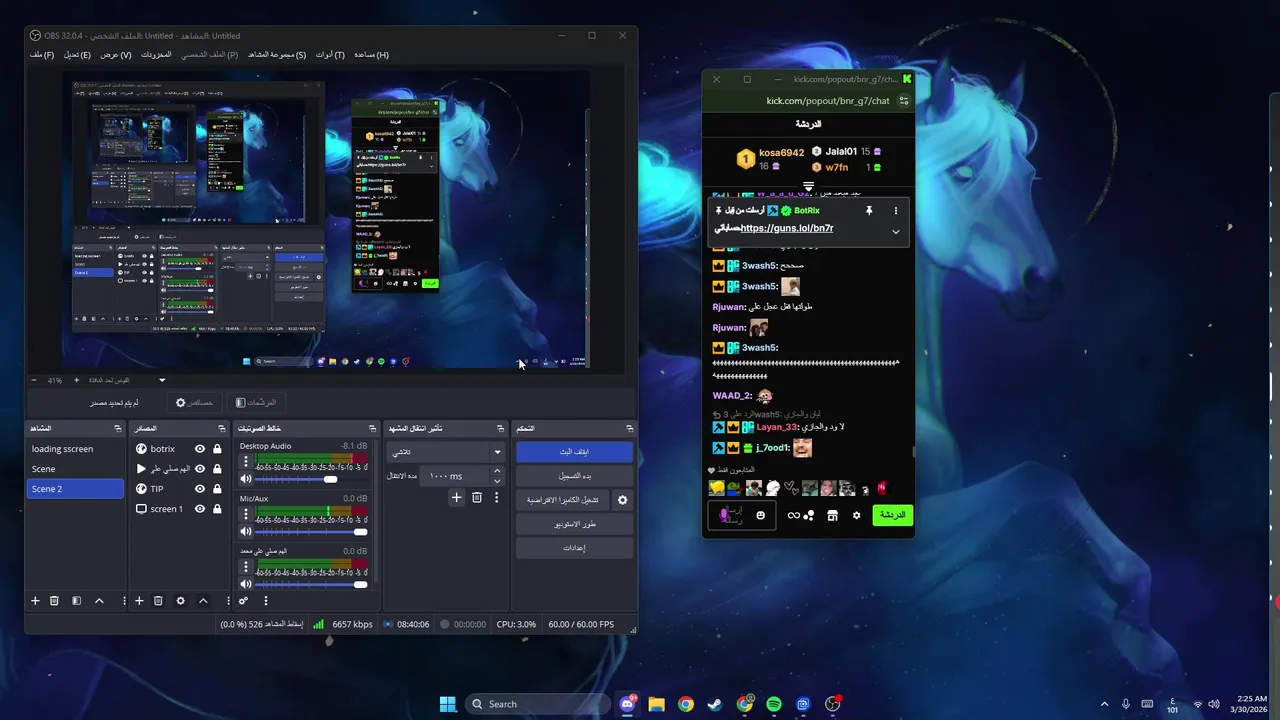Open the Kick chat shop icon
This screenshot has width=1280, height=720.
(x=832, y=515)
